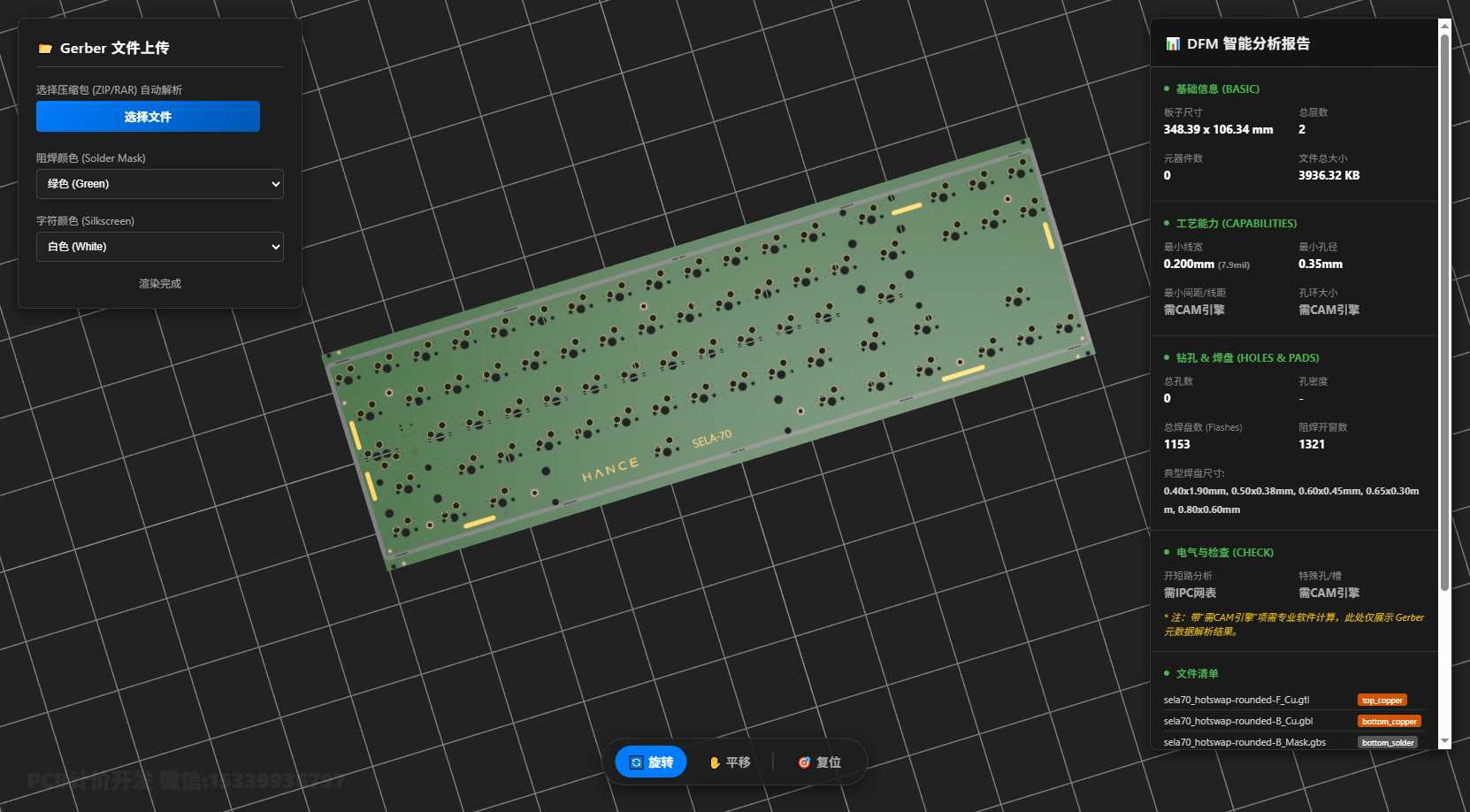Select file sela70_hotswap-rounded-F_Cu.gtl in the list
Screen dimensions: 1470x812
[x=1236, y=701]
